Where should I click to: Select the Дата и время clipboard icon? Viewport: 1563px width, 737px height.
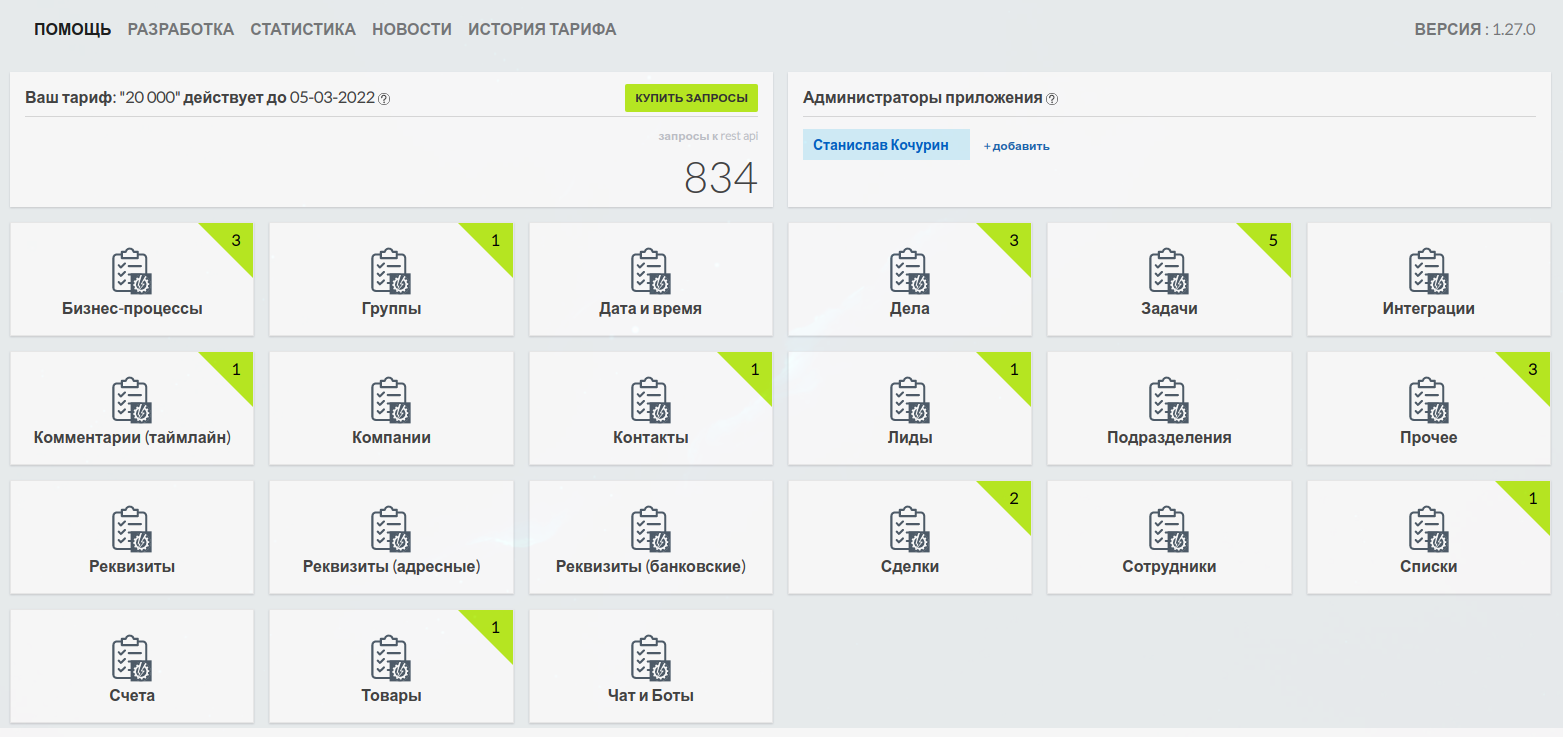(x=651, y=271)
